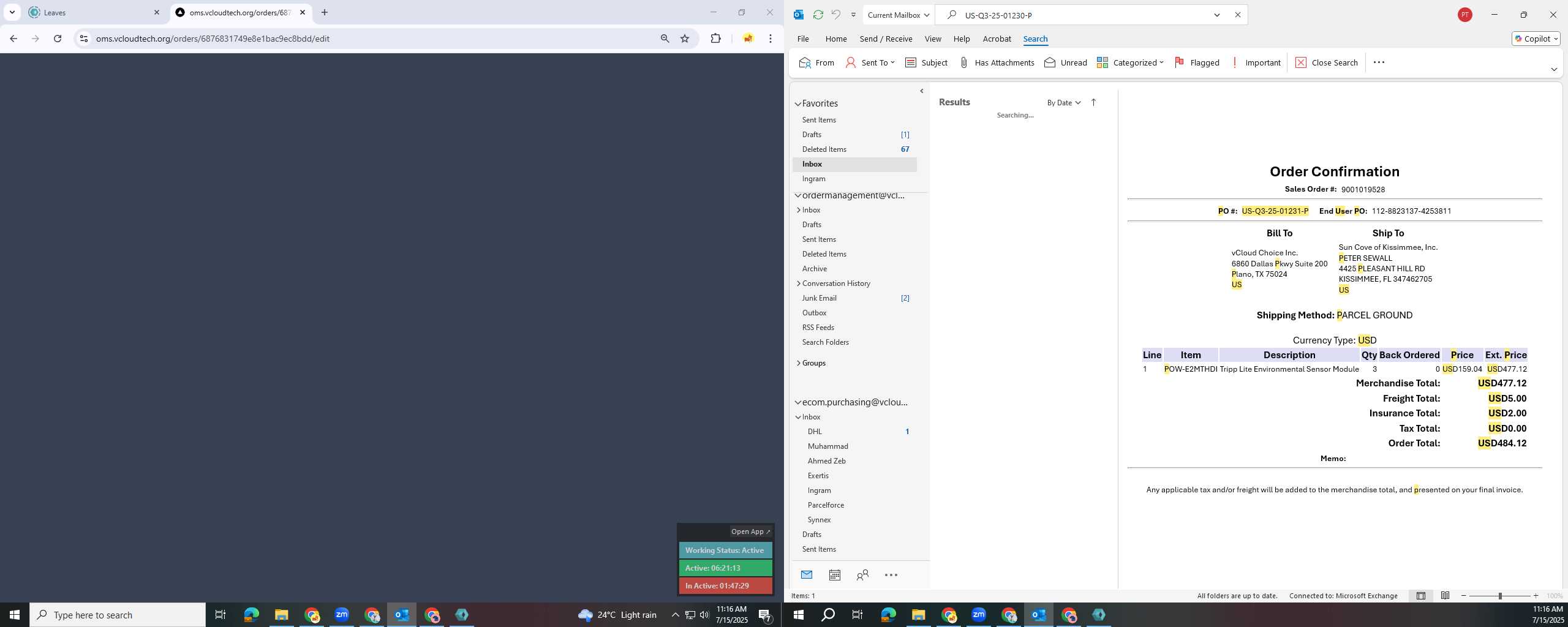Open the Help ribbon tab
The height and width of the screenshot is (627, 1568).
[x=961, y=39]
